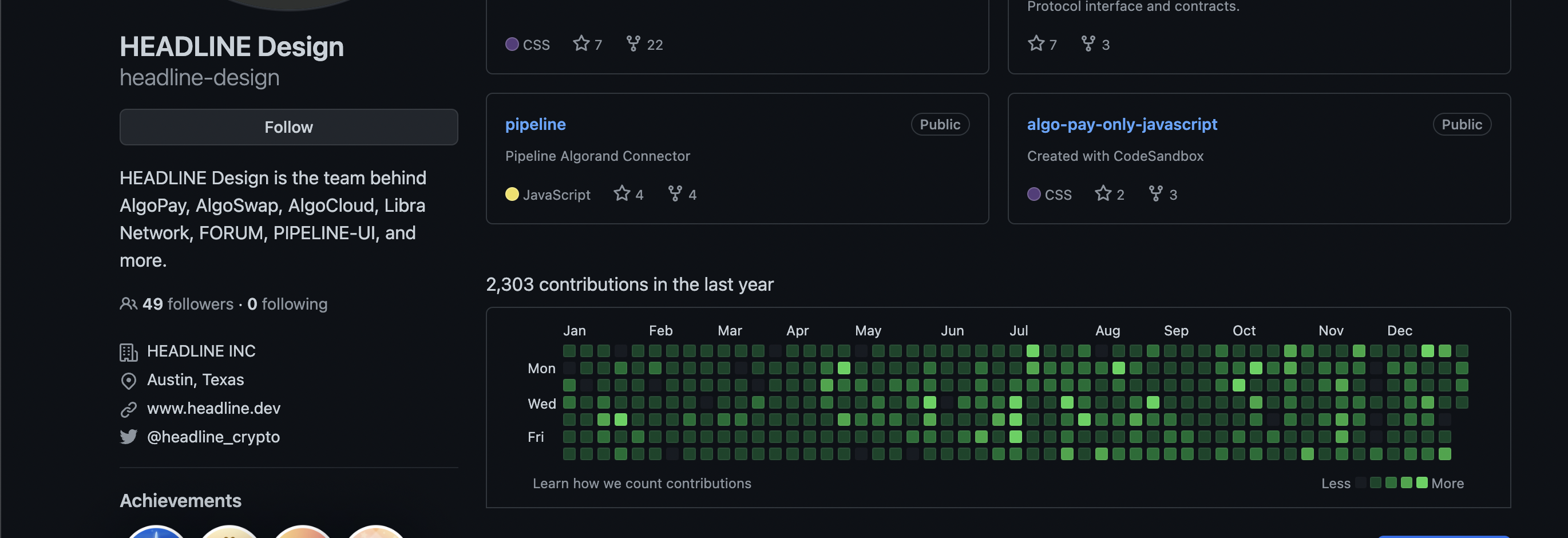Screen dimensions: 1568x538
Task: Open the @headline_crypto Twitter link
Action: click(x=213, y=437)
